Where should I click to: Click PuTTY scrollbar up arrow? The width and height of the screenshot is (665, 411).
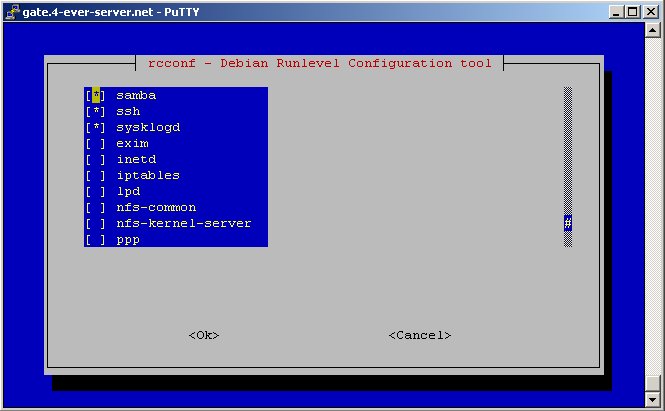[652, 30]
